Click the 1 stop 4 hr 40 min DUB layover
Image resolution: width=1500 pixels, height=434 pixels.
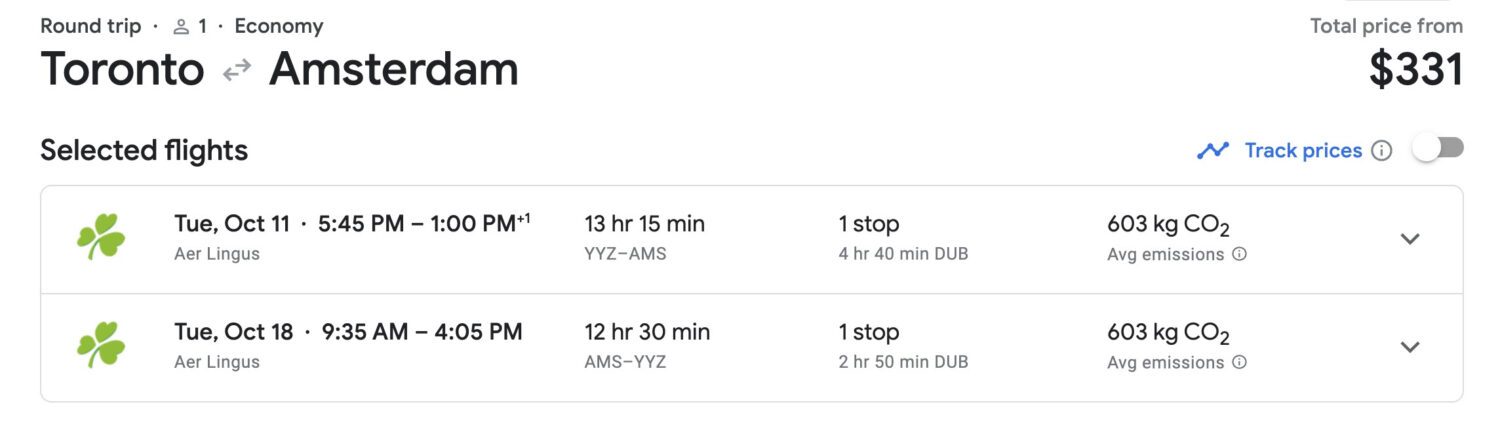903,238
